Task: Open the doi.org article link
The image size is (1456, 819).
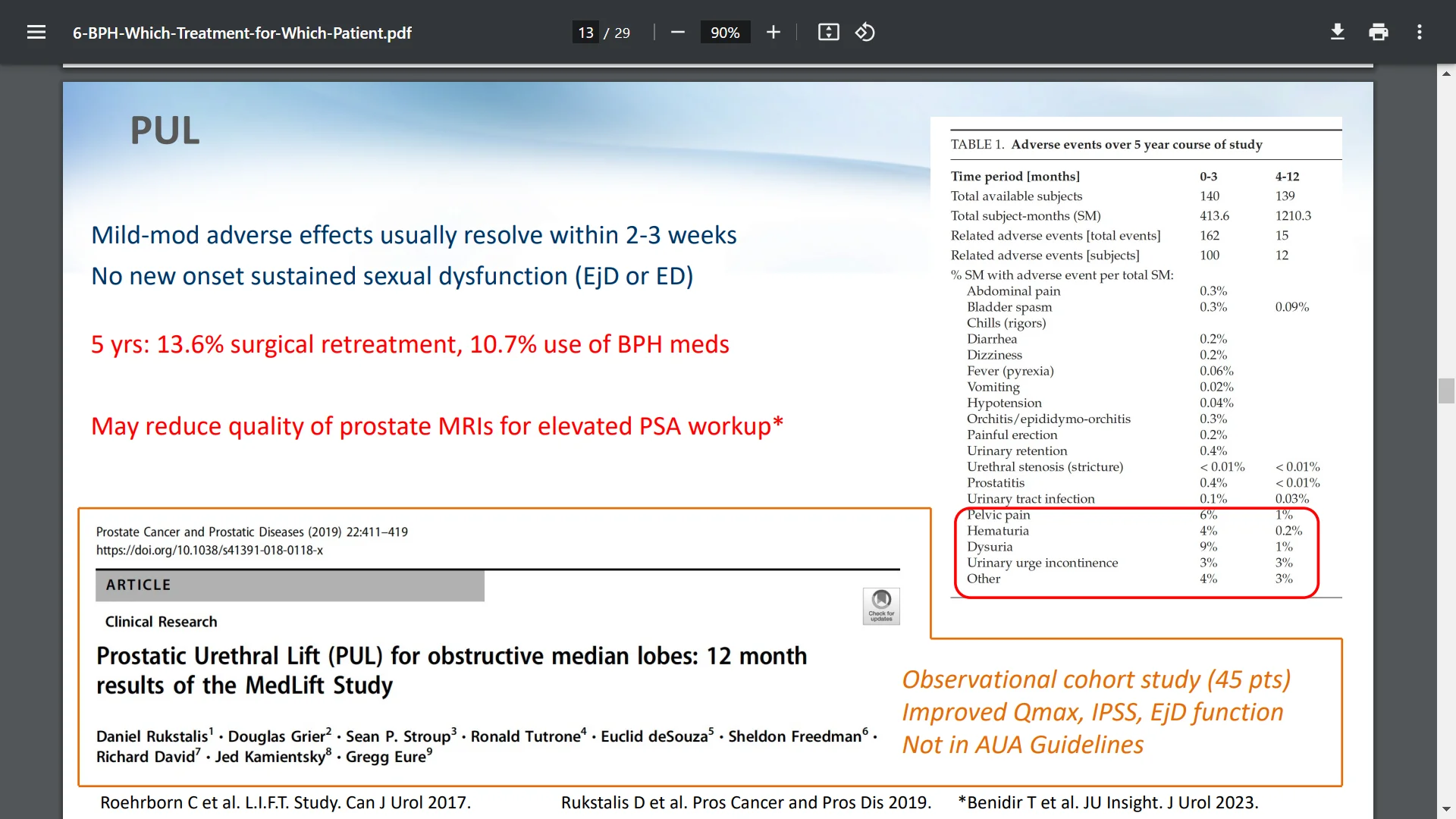Action: [x=209, y=551]
